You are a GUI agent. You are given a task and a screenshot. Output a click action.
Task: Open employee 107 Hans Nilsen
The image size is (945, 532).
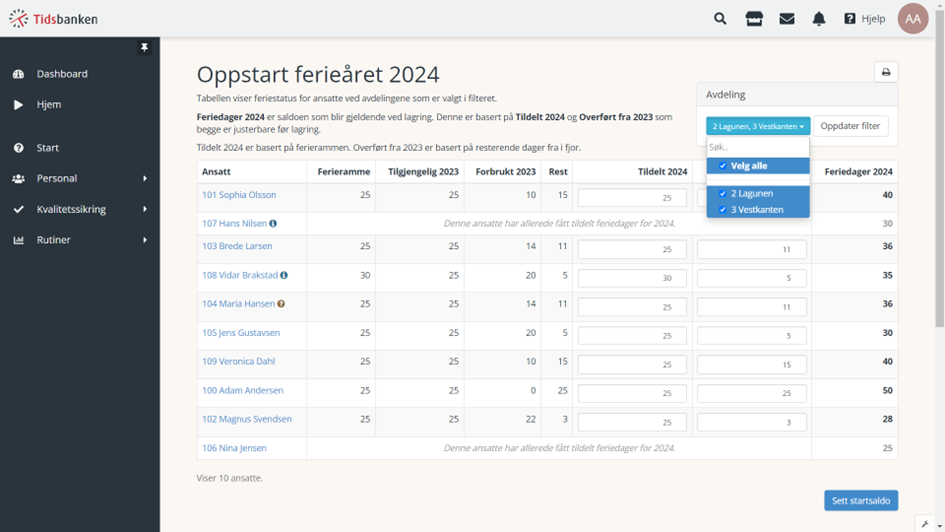pos(234,224)
